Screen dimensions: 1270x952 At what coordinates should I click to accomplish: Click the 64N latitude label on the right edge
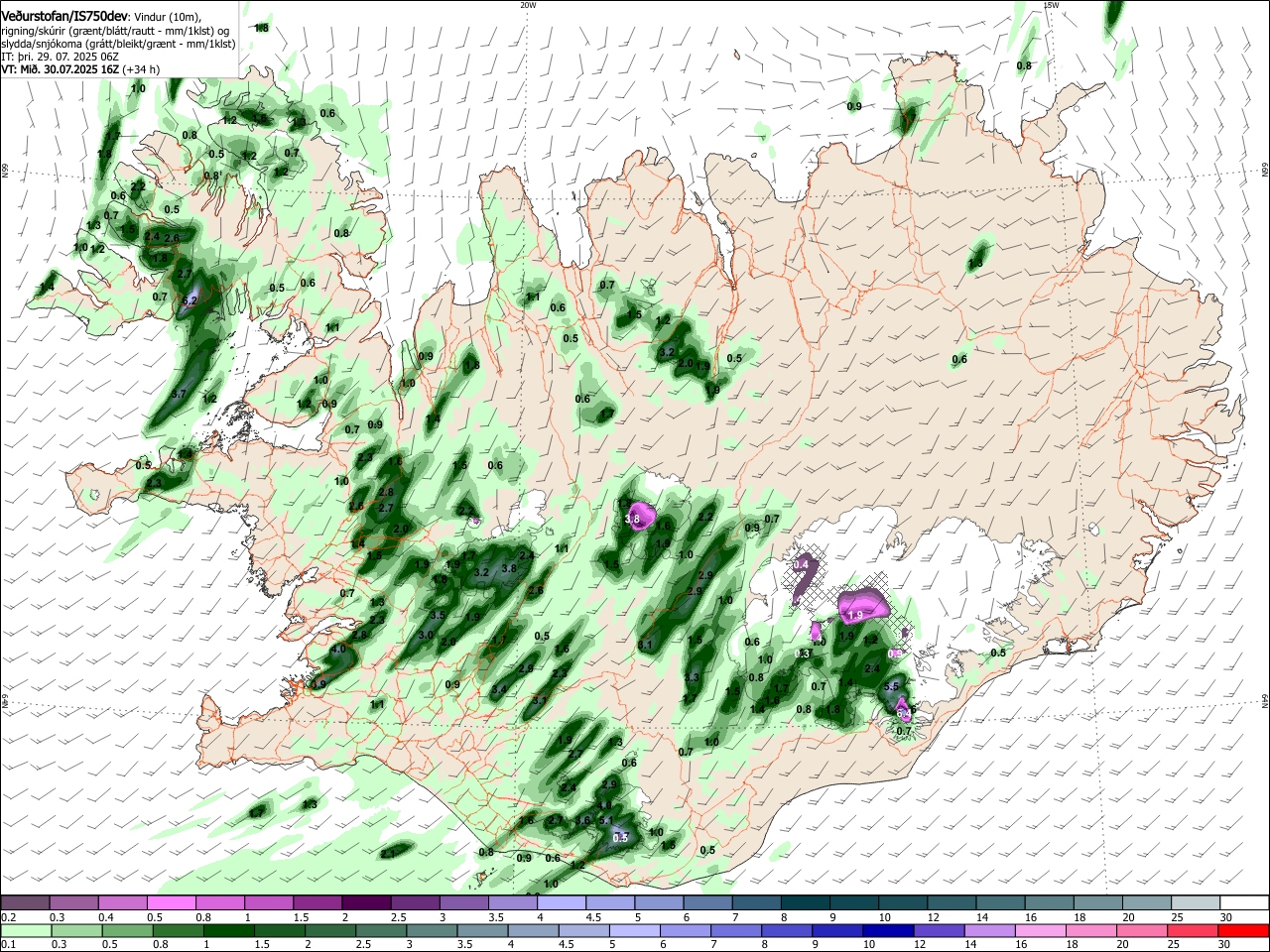pyautogui.click(x=1265, y=701)
